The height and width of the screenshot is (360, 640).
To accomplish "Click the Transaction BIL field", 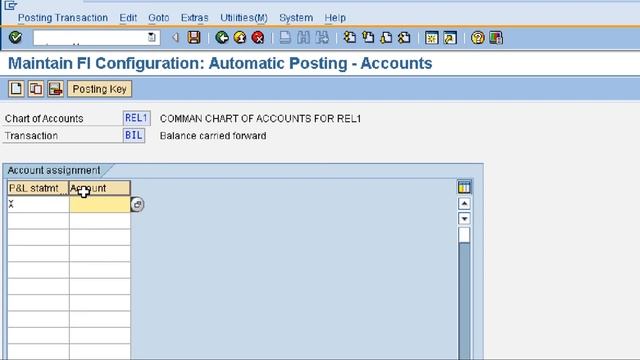I will 134,136.
